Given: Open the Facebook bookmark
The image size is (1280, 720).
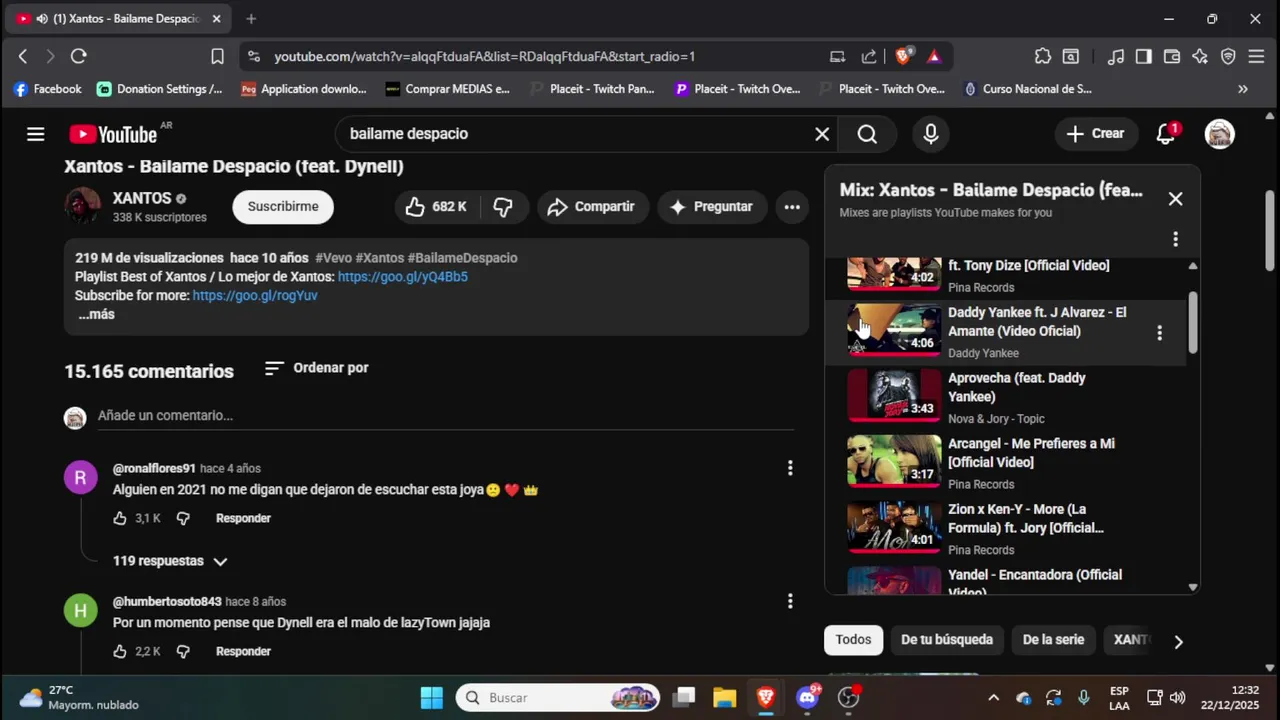Looking at the screenshot, I should pyautogui.click(x=47, y=89).
